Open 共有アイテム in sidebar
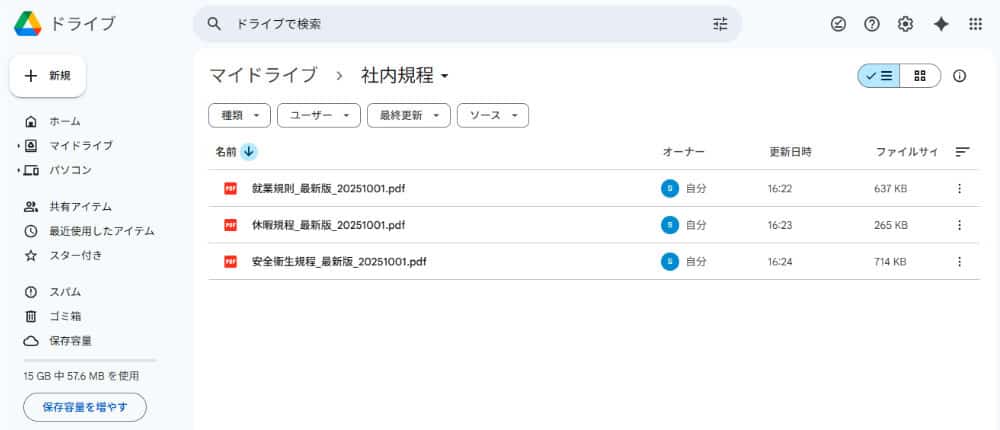Screen dimensions: 1000x430 80,207
